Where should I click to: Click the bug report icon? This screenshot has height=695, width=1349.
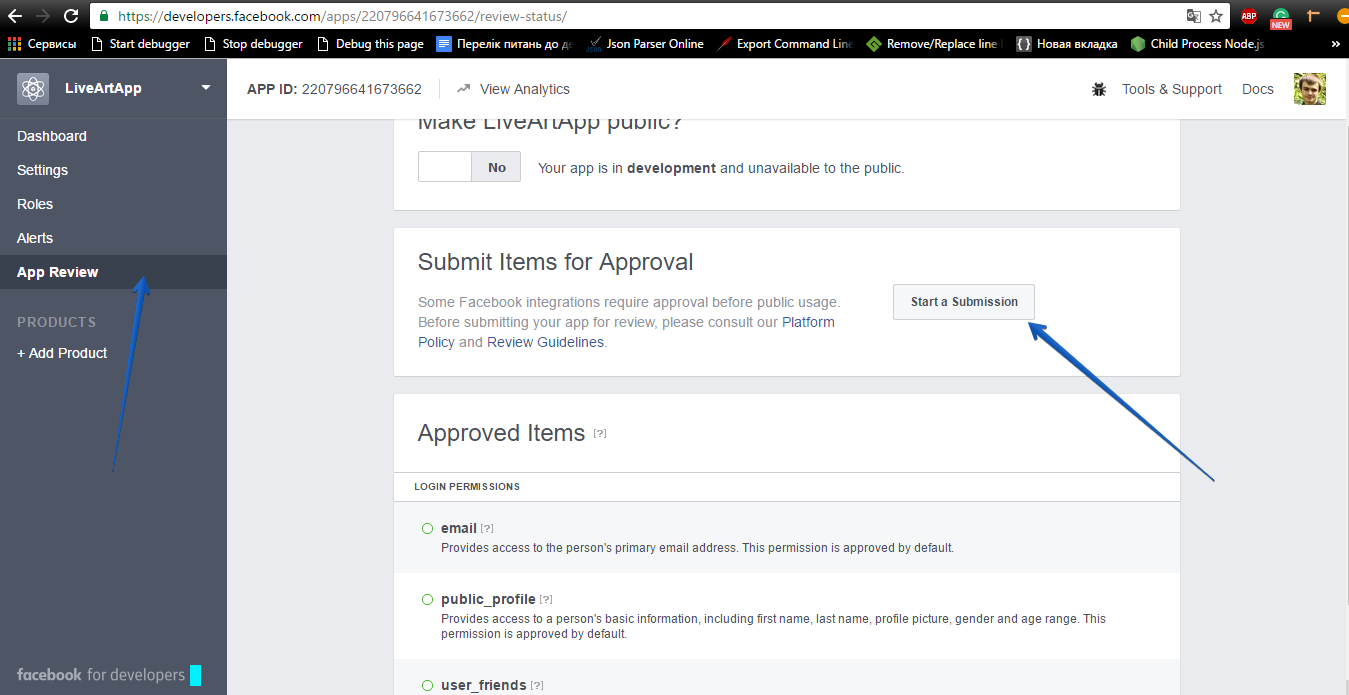[1099, 89]
